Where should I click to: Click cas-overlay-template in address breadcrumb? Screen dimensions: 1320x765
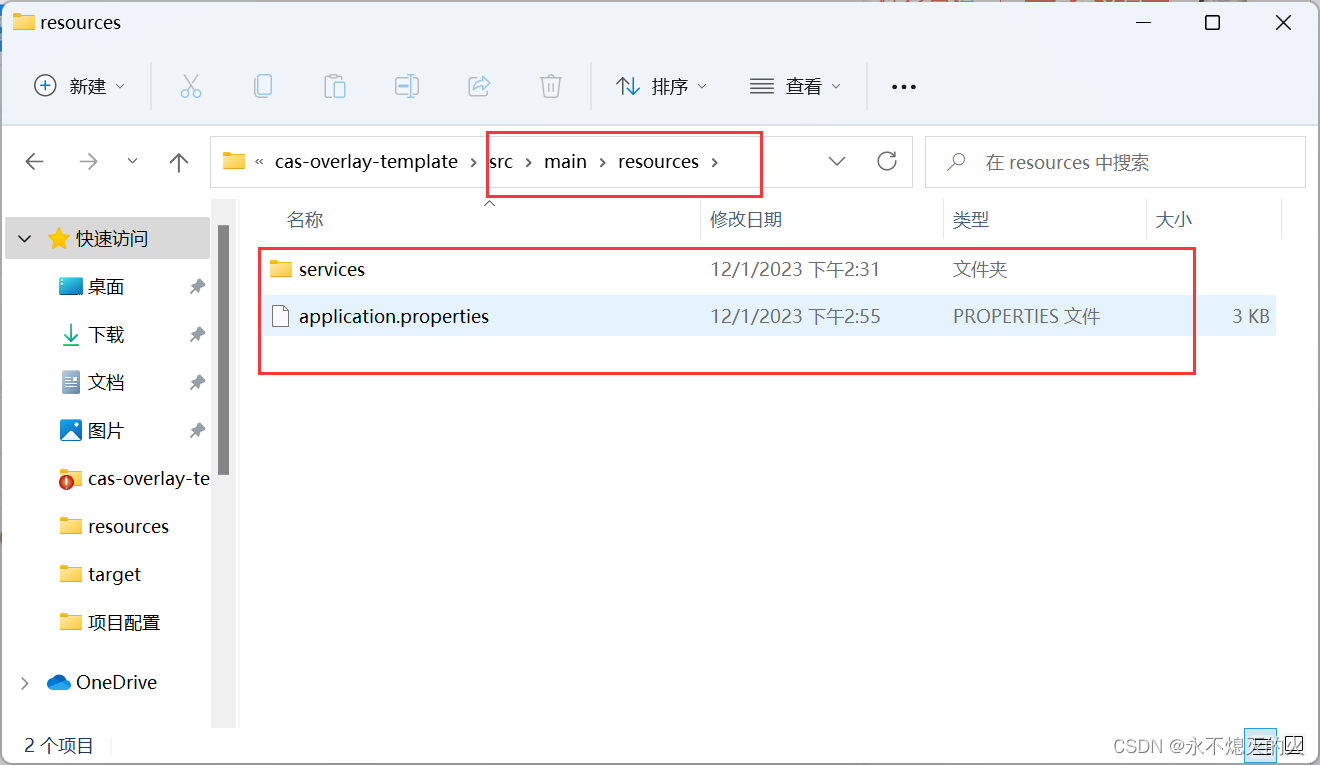tap(366, 161)
